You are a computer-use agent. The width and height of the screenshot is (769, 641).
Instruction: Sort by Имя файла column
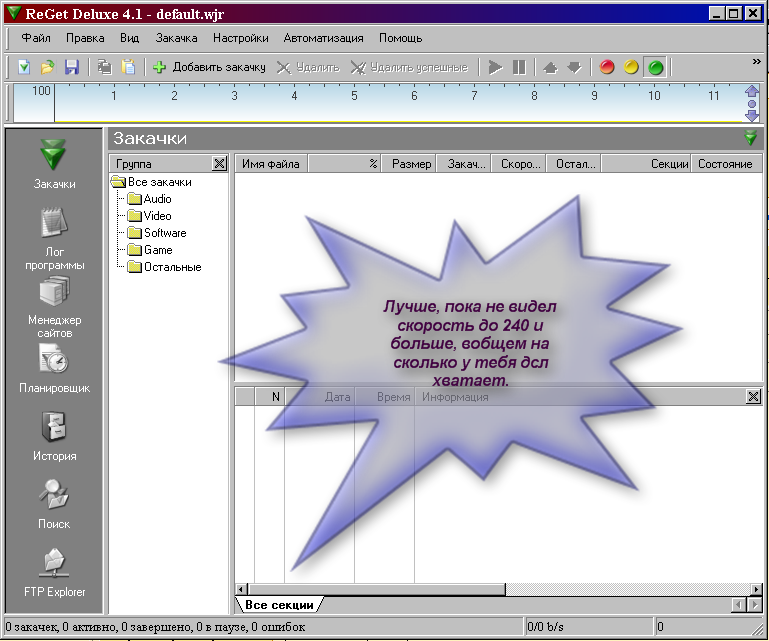click(271, 164)
